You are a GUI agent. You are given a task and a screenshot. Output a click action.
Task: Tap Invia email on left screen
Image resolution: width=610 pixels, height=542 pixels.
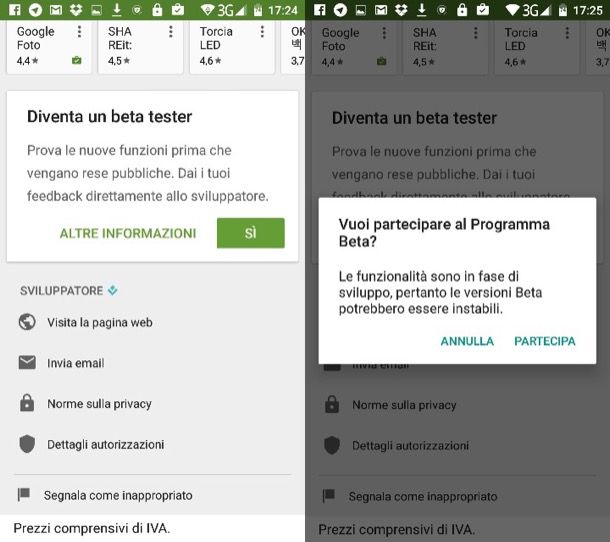click(76, 363)
